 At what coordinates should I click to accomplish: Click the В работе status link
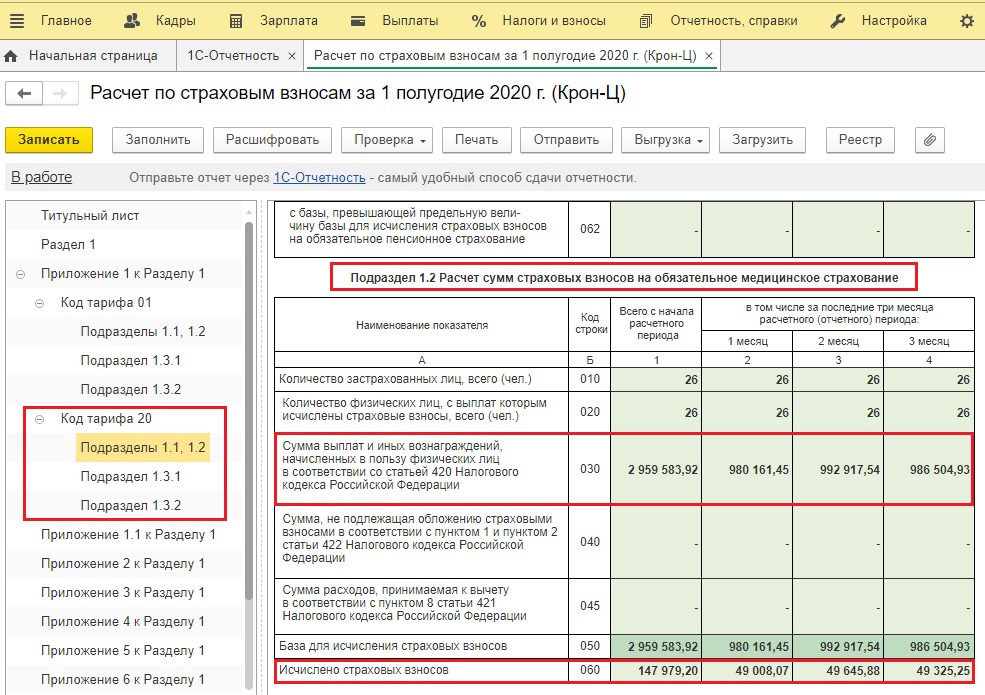pyautogui.click(x=41, y=177)
